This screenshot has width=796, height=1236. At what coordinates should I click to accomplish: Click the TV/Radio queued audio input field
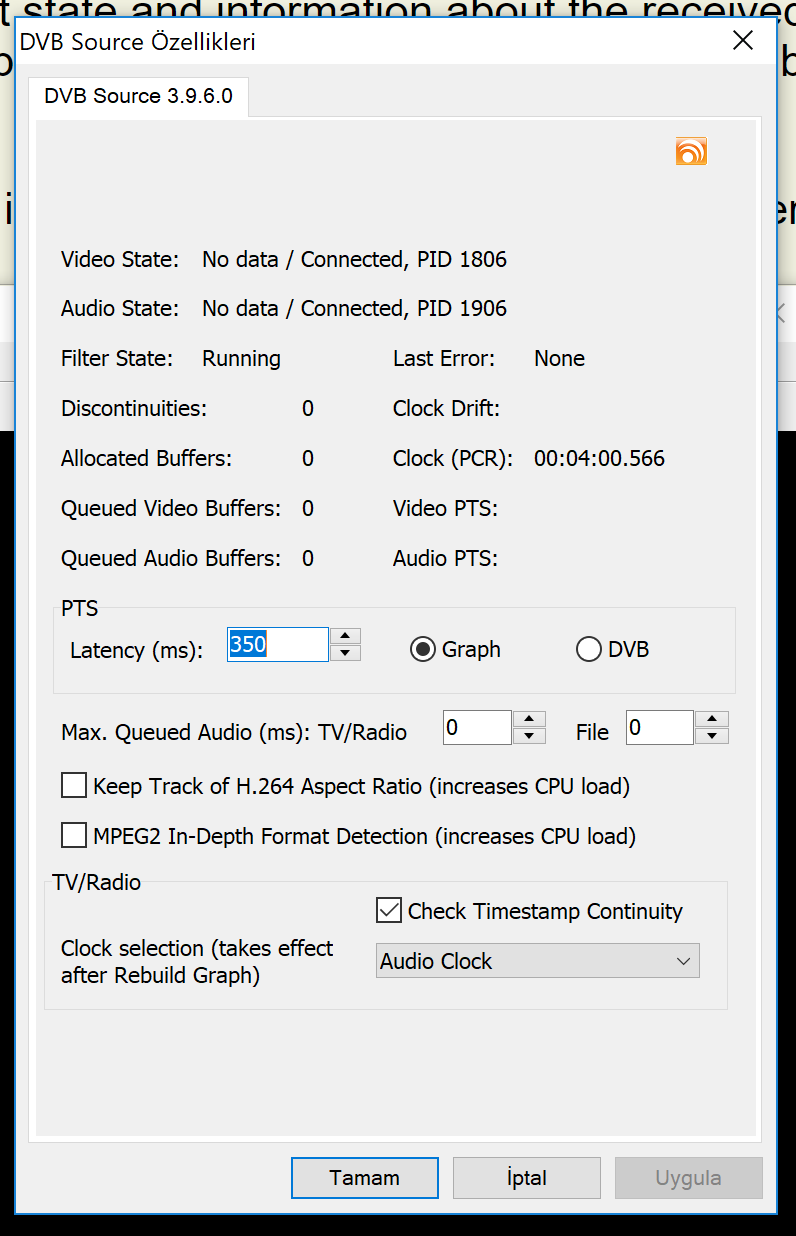click(477, 728)
